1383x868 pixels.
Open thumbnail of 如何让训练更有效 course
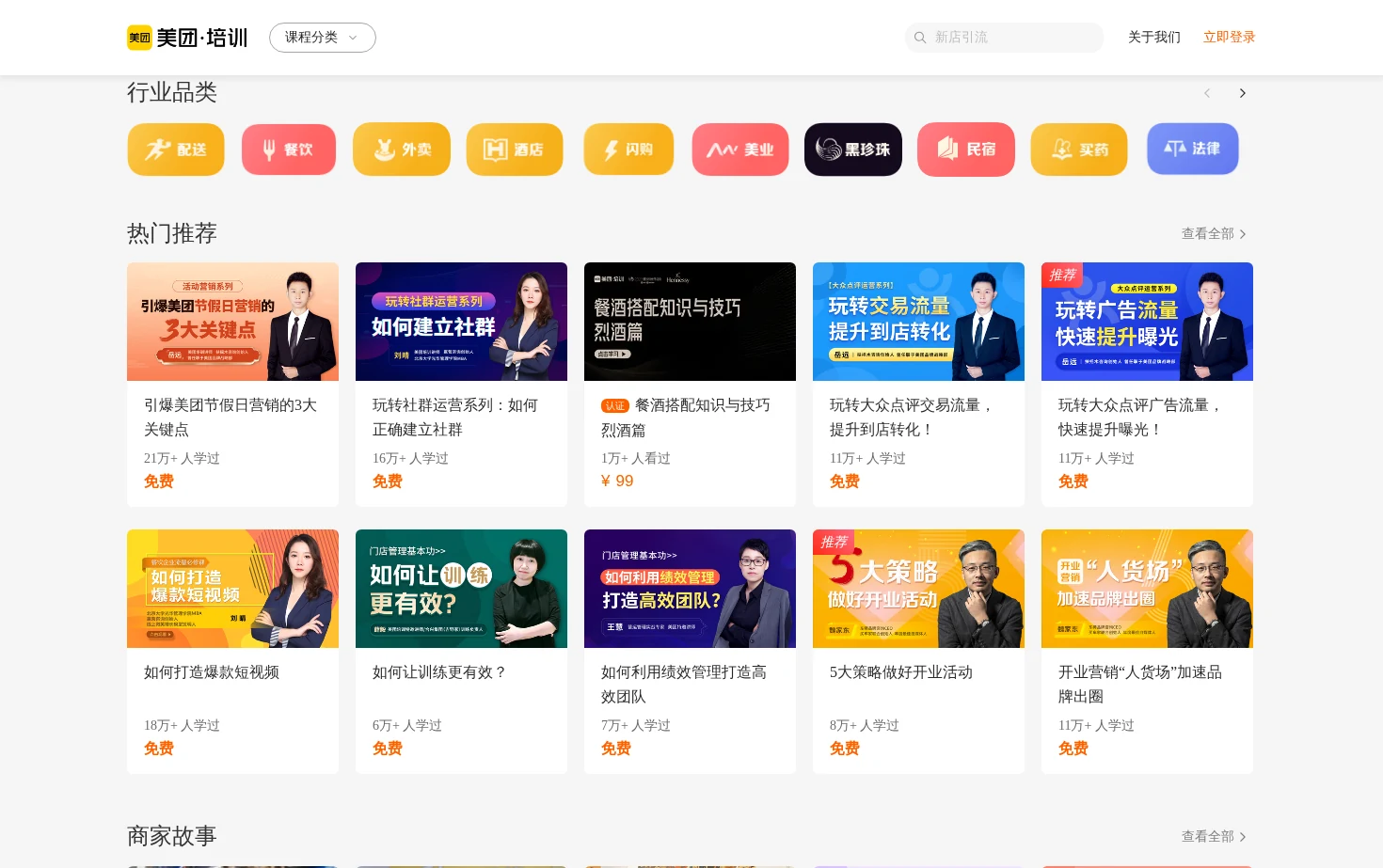point(461,589)
